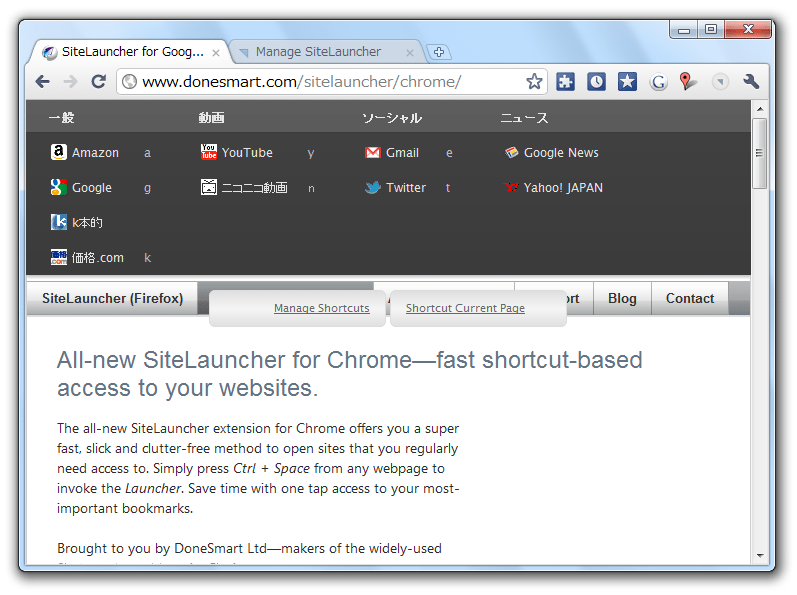Click the 価格.com shortcut icon
797x595 pixels.
coord(58,257)
